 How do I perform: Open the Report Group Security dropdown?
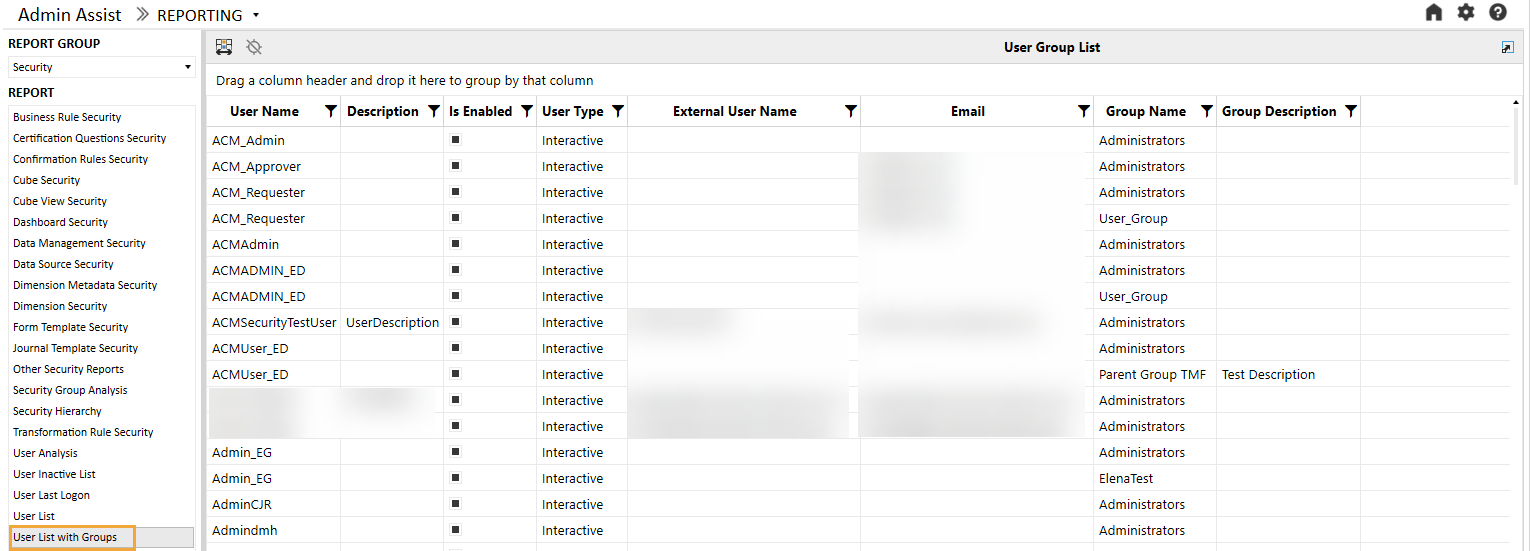click(x=102, y=67)
